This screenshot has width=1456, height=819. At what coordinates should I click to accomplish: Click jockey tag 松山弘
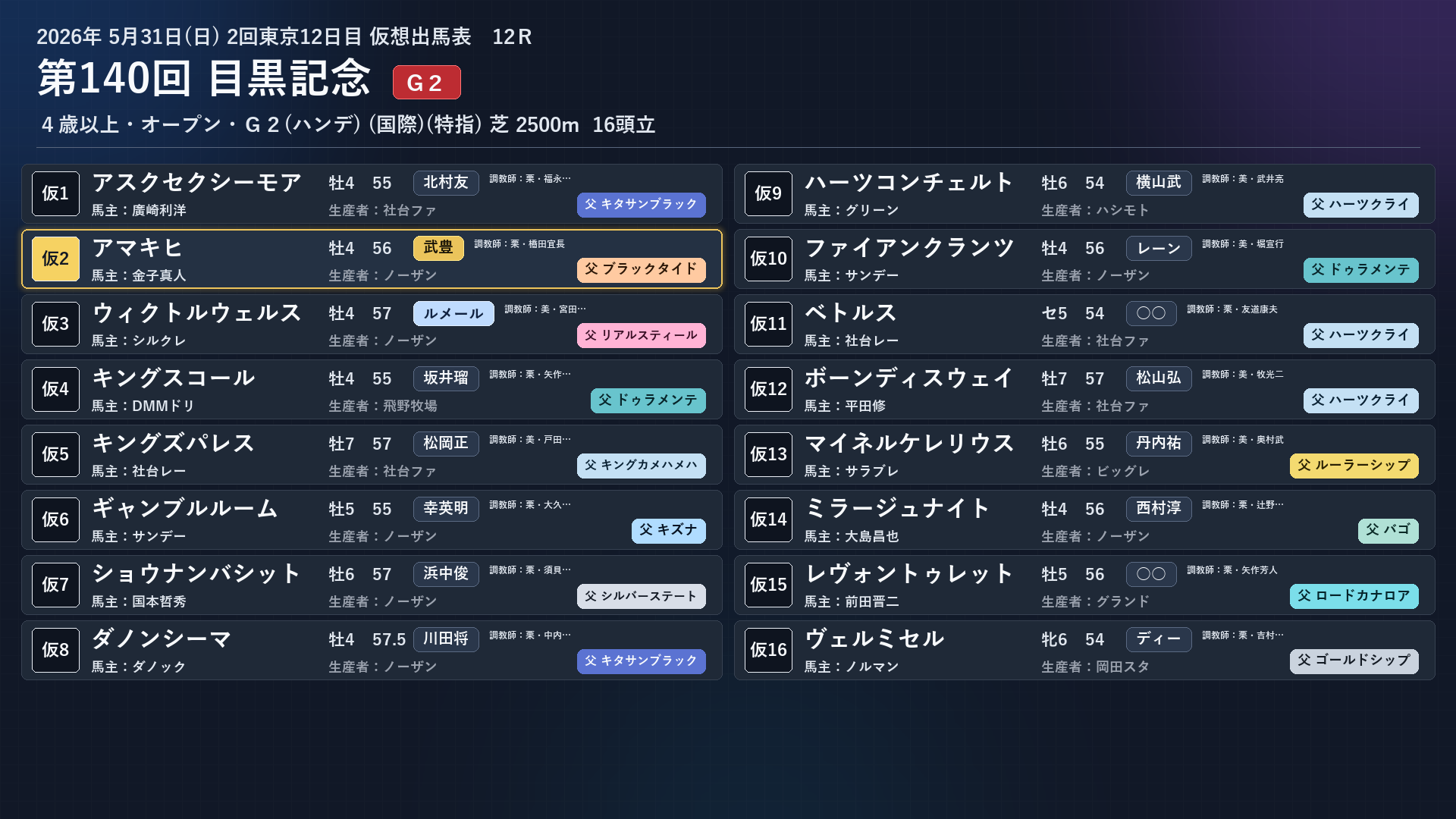1159,378
